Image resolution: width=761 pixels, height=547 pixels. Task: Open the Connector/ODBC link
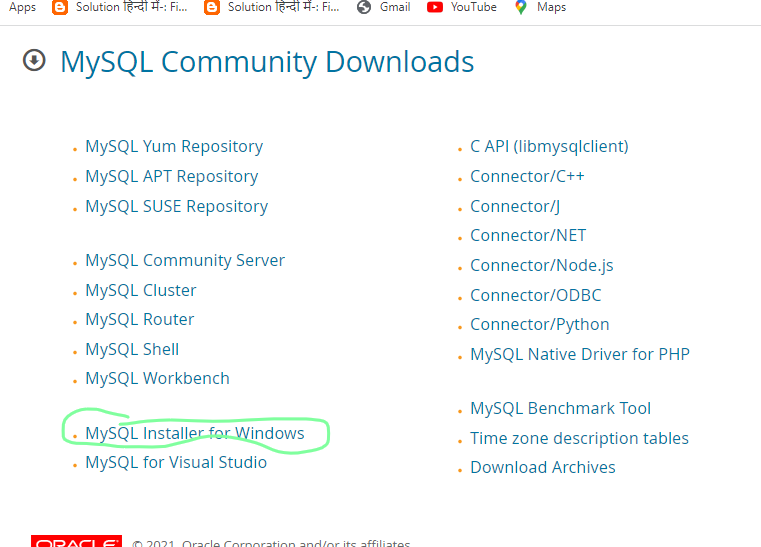click(x=536, y=295)
